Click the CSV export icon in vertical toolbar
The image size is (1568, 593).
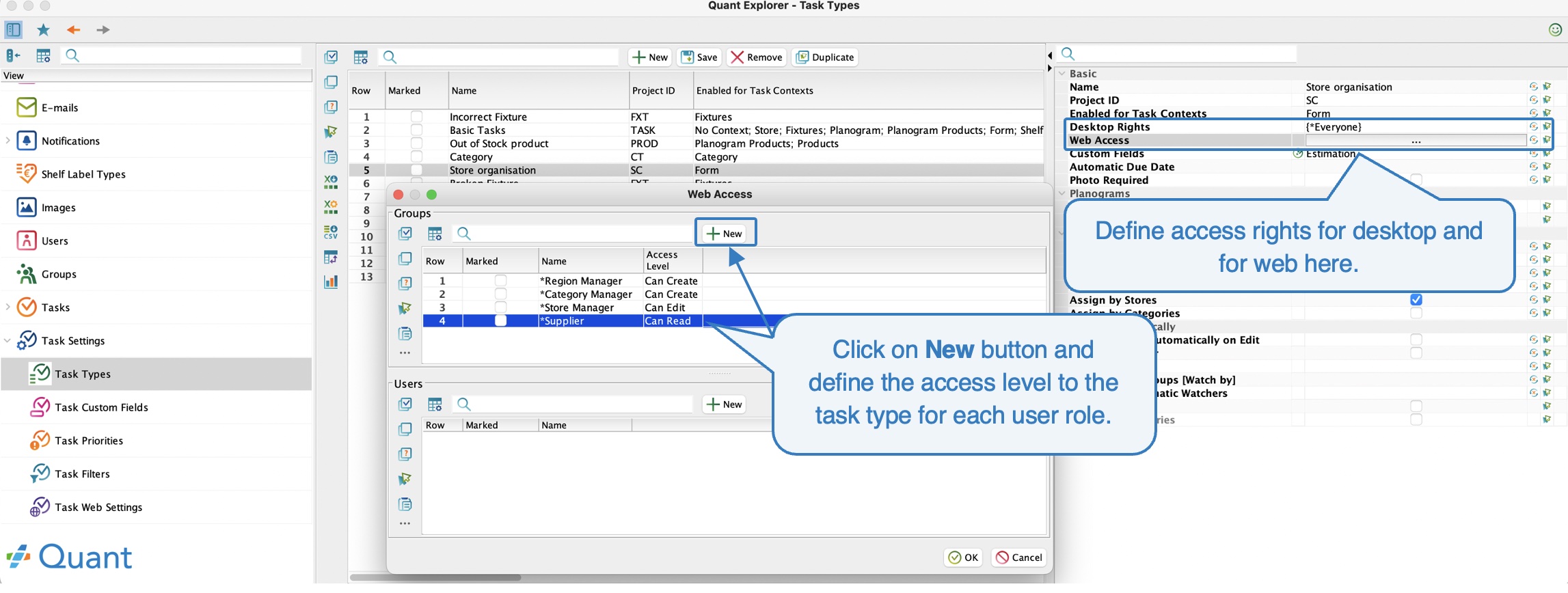(332, 232)
